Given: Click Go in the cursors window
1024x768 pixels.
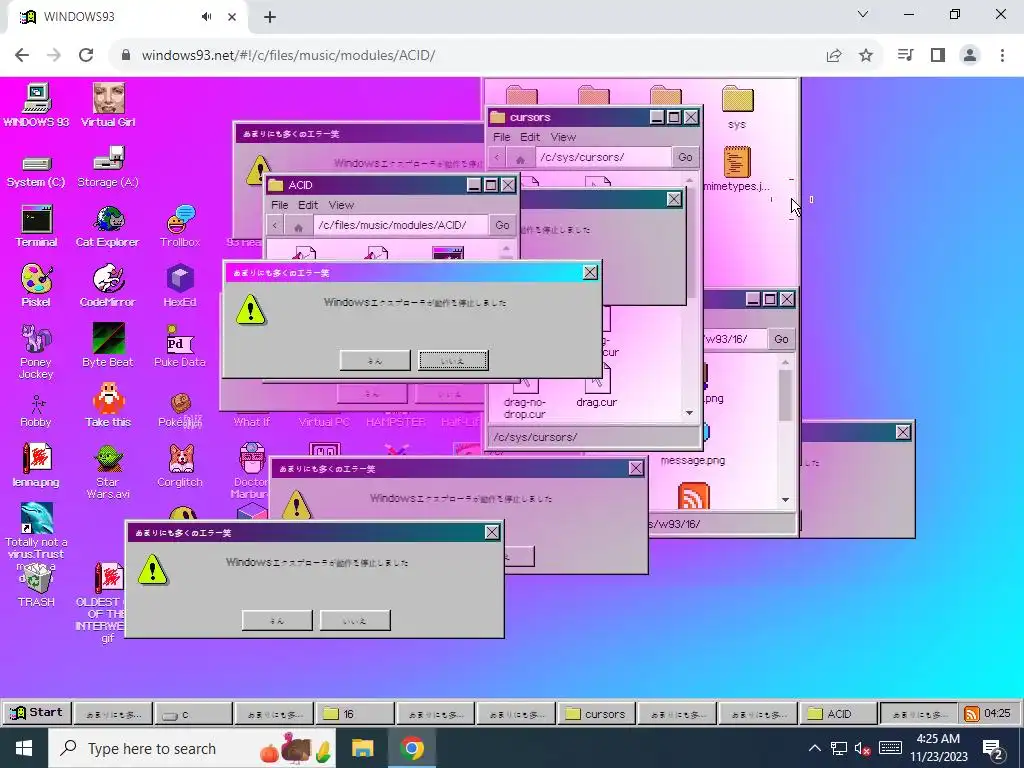Looking at the screenshot, I should (685, 157).
